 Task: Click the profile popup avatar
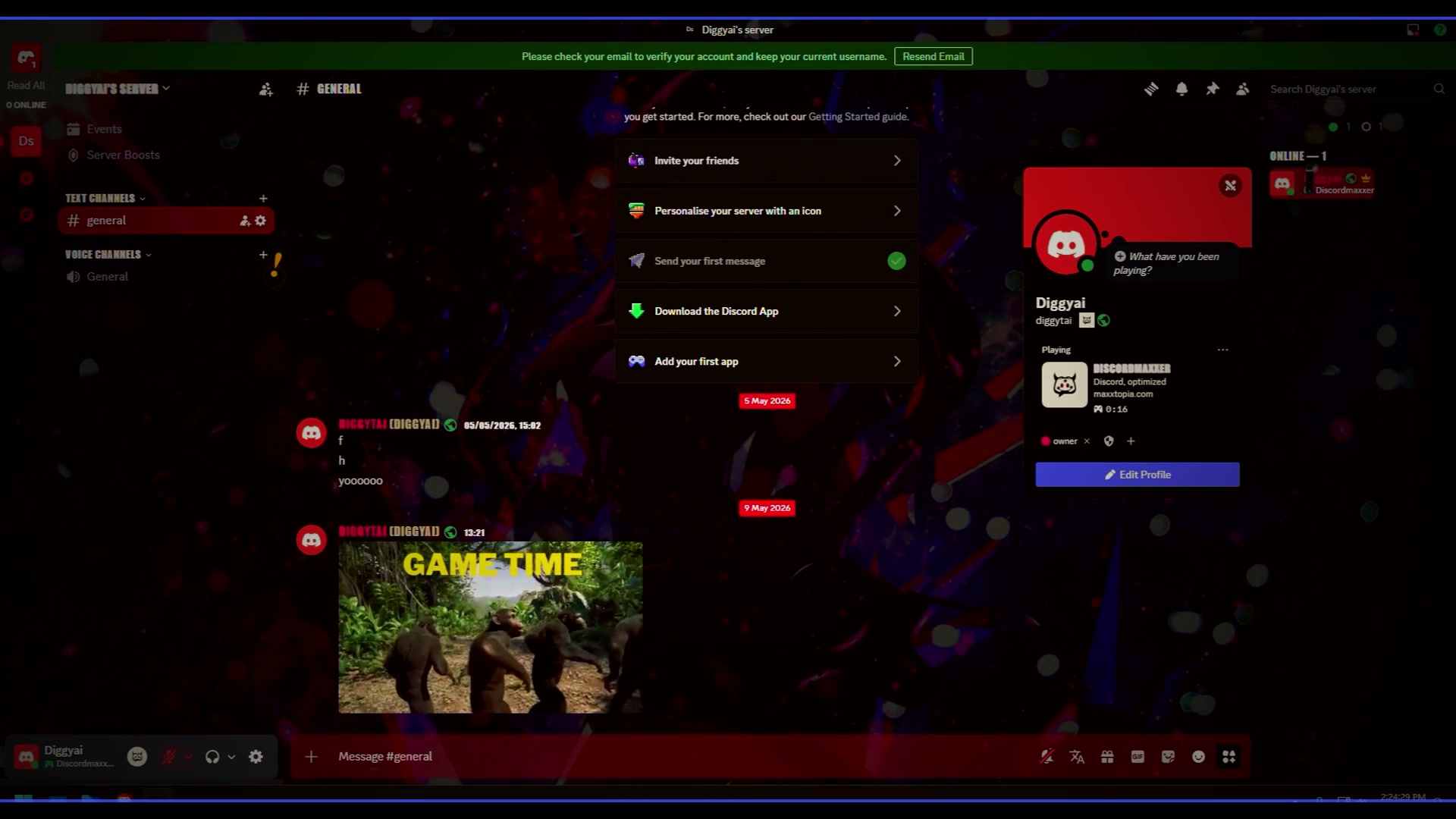(x=1066, y=246)
